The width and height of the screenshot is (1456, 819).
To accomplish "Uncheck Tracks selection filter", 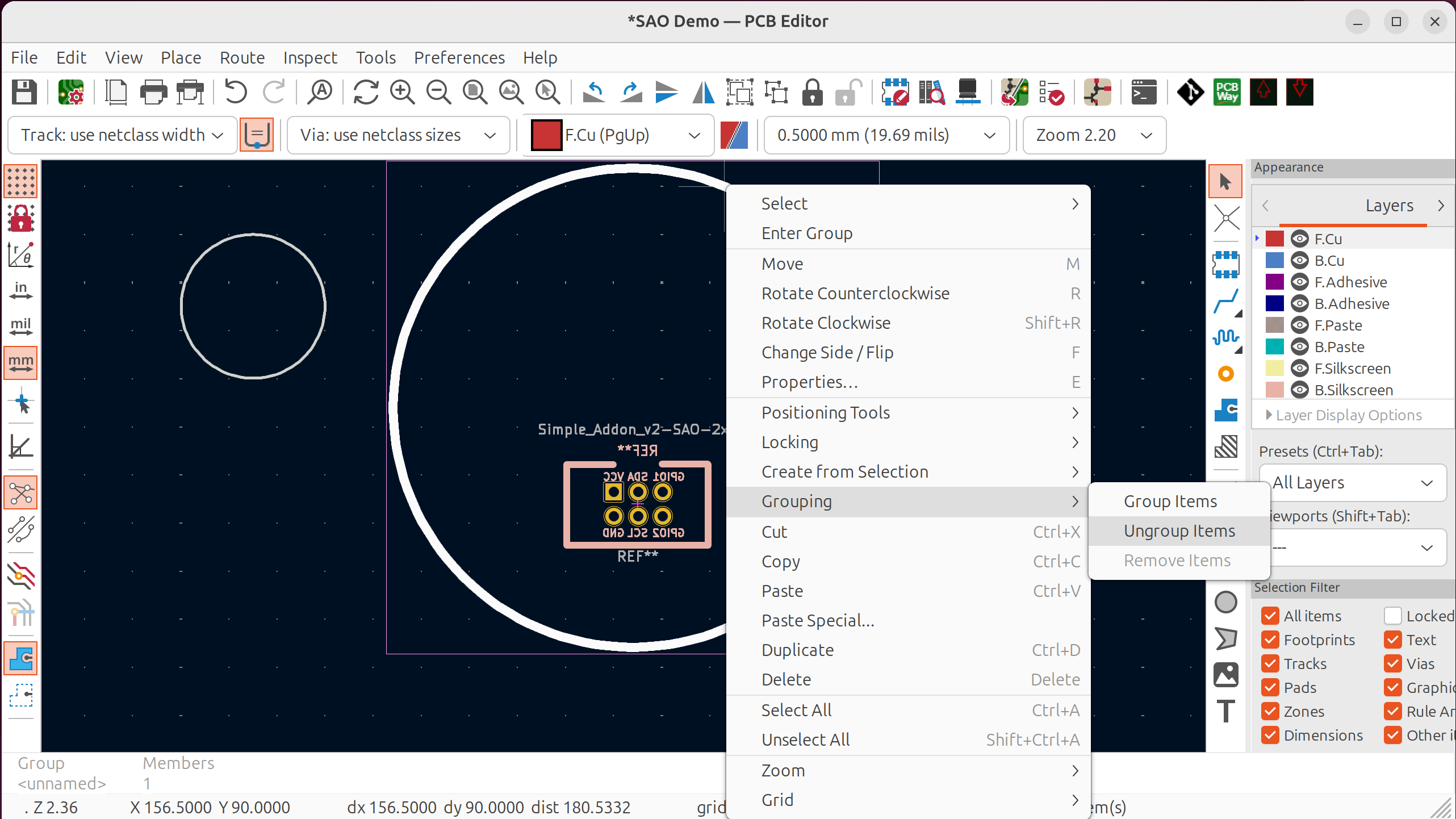I will 1270,663.
